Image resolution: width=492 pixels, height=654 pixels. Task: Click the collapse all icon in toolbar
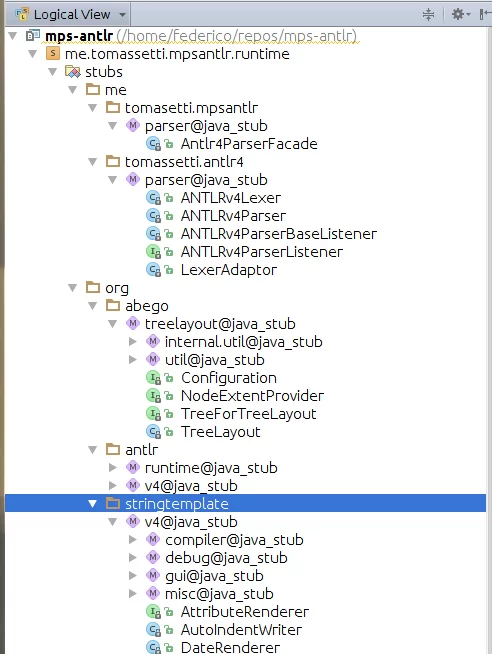click(428, 15)
